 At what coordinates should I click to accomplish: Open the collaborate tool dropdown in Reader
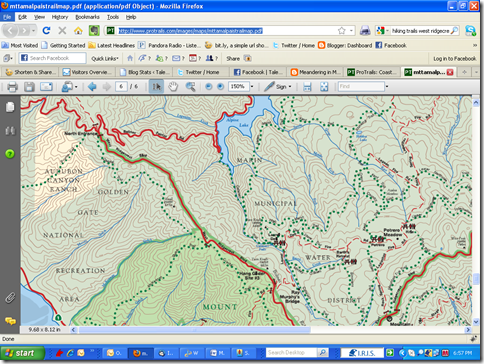click(76, 87)
